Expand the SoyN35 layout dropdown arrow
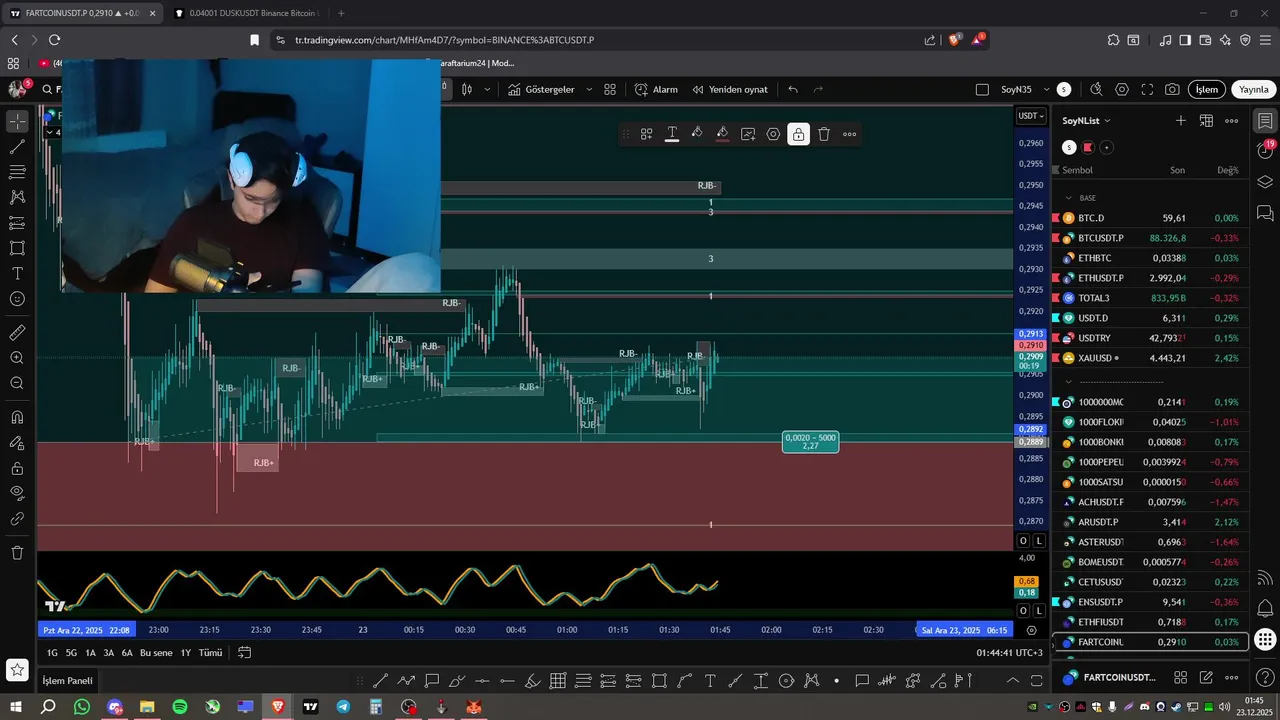Image resolution: width=1280 pixels, height=720 pixels. click(1047, 89)
